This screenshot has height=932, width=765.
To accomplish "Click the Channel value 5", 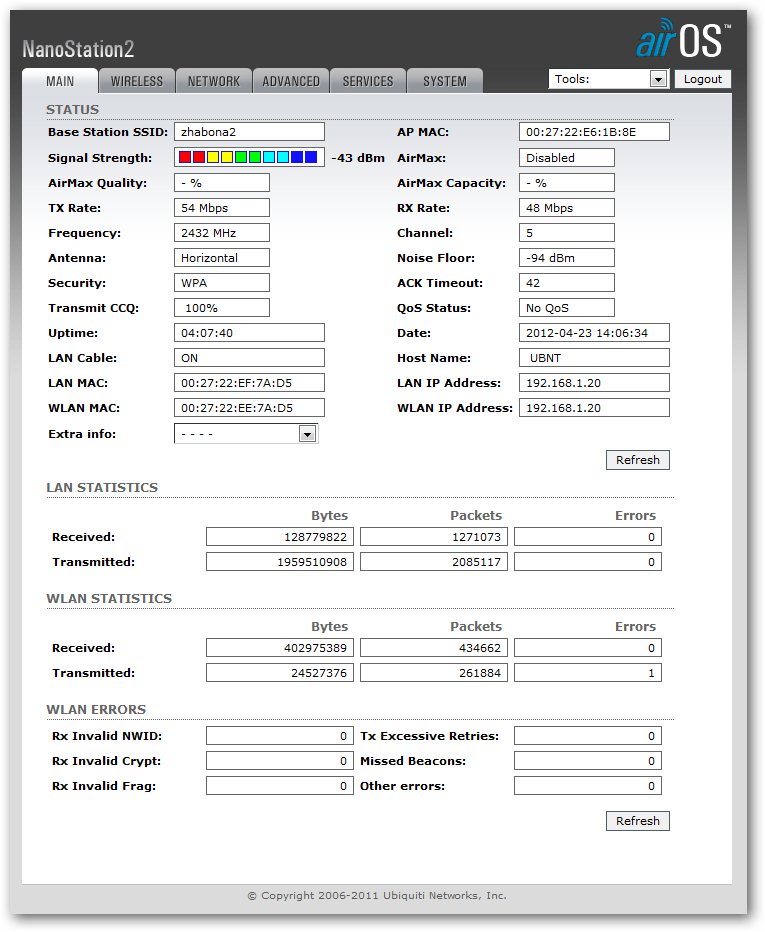I will 566,233.
